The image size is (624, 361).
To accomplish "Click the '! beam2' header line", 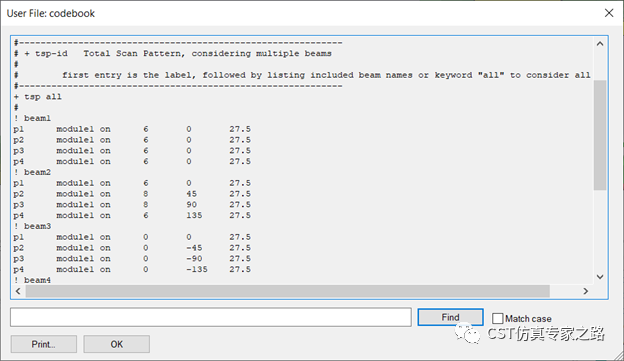I will [x=32, y=172].
